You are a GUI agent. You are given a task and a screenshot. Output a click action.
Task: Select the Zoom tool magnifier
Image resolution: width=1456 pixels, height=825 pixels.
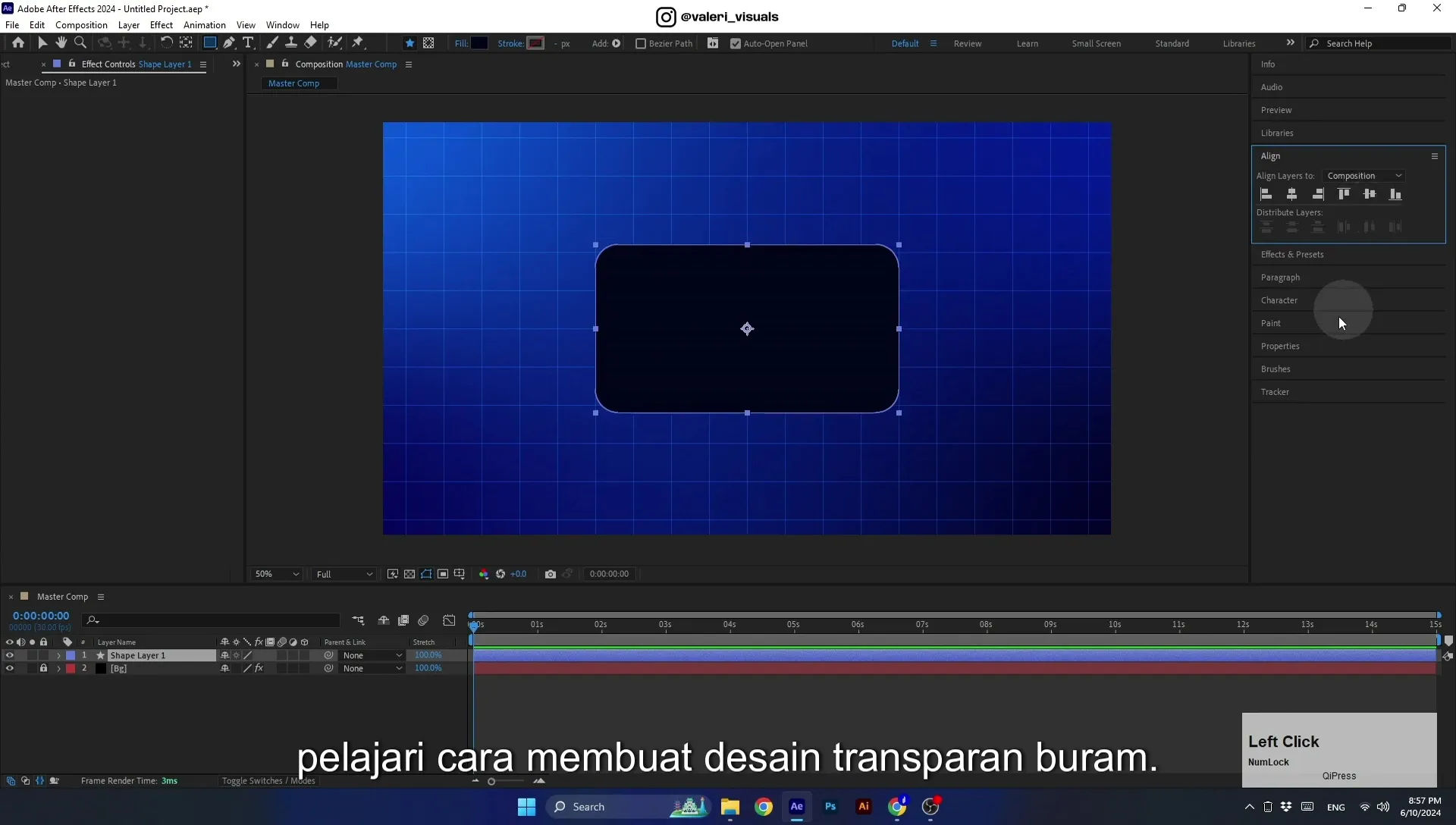tap(80, 43)
